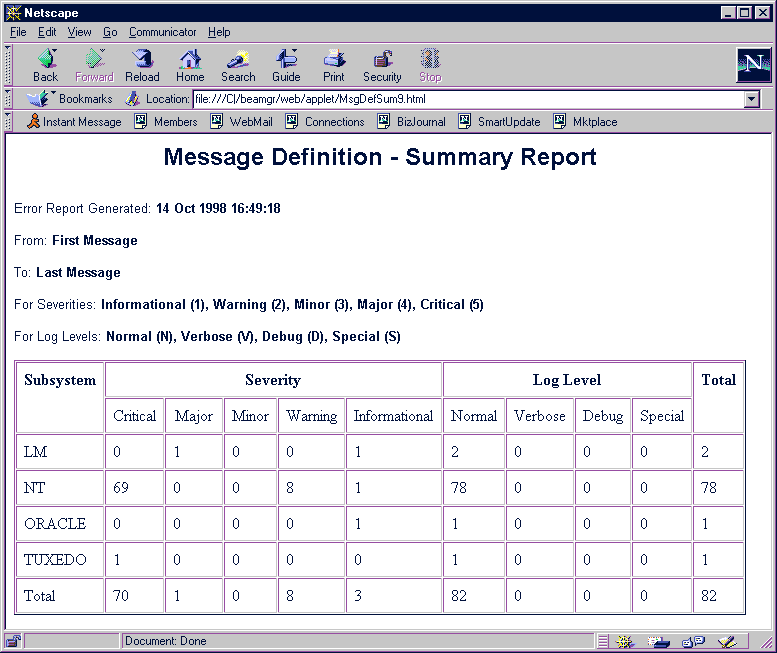This screenshot has height=653, width=777.
Task: Click the Stop loading icon
Action: (x=430, y=65)
